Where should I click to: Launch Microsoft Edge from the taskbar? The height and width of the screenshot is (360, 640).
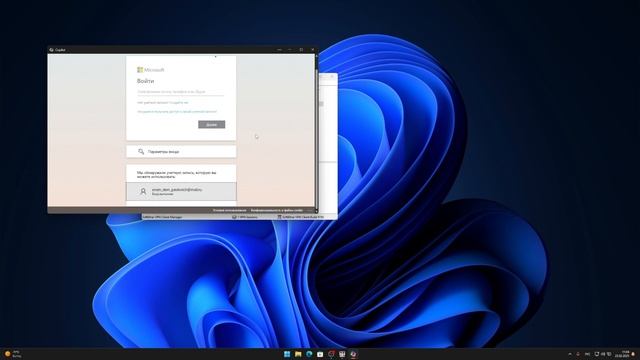(309, 354)
